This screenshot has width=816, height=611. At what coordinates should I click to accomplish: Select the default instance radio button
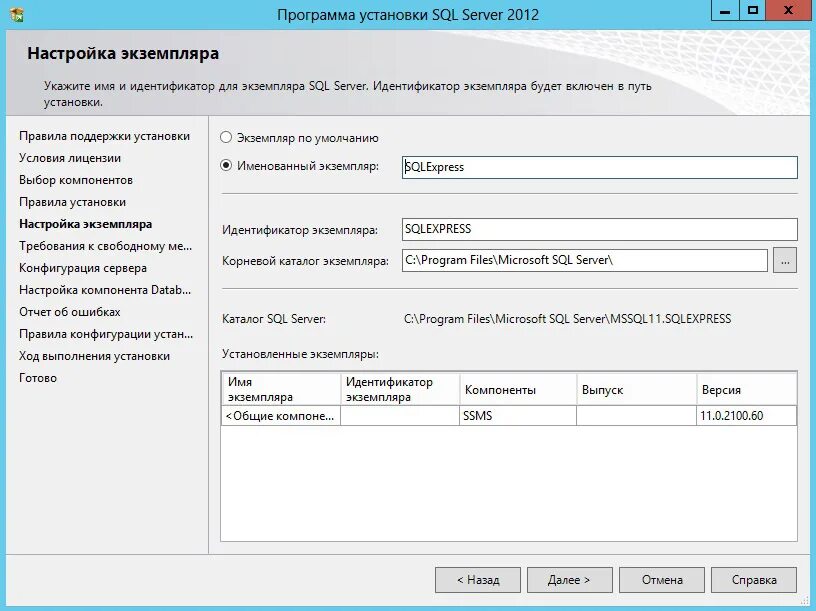point(226,137)
